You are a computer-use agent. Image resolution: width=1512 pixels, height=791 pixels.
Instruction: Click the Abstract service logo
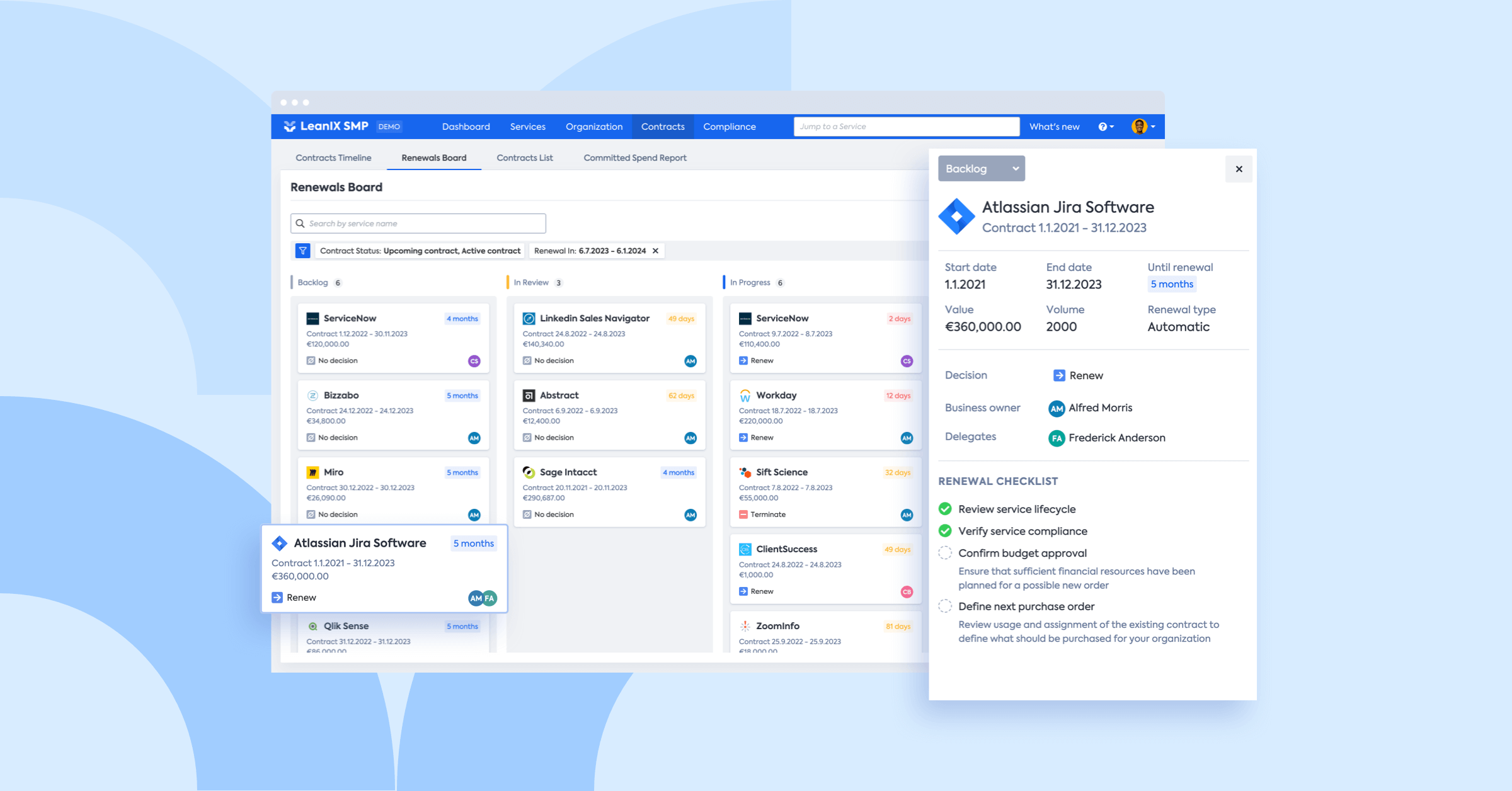click(529, 396)
